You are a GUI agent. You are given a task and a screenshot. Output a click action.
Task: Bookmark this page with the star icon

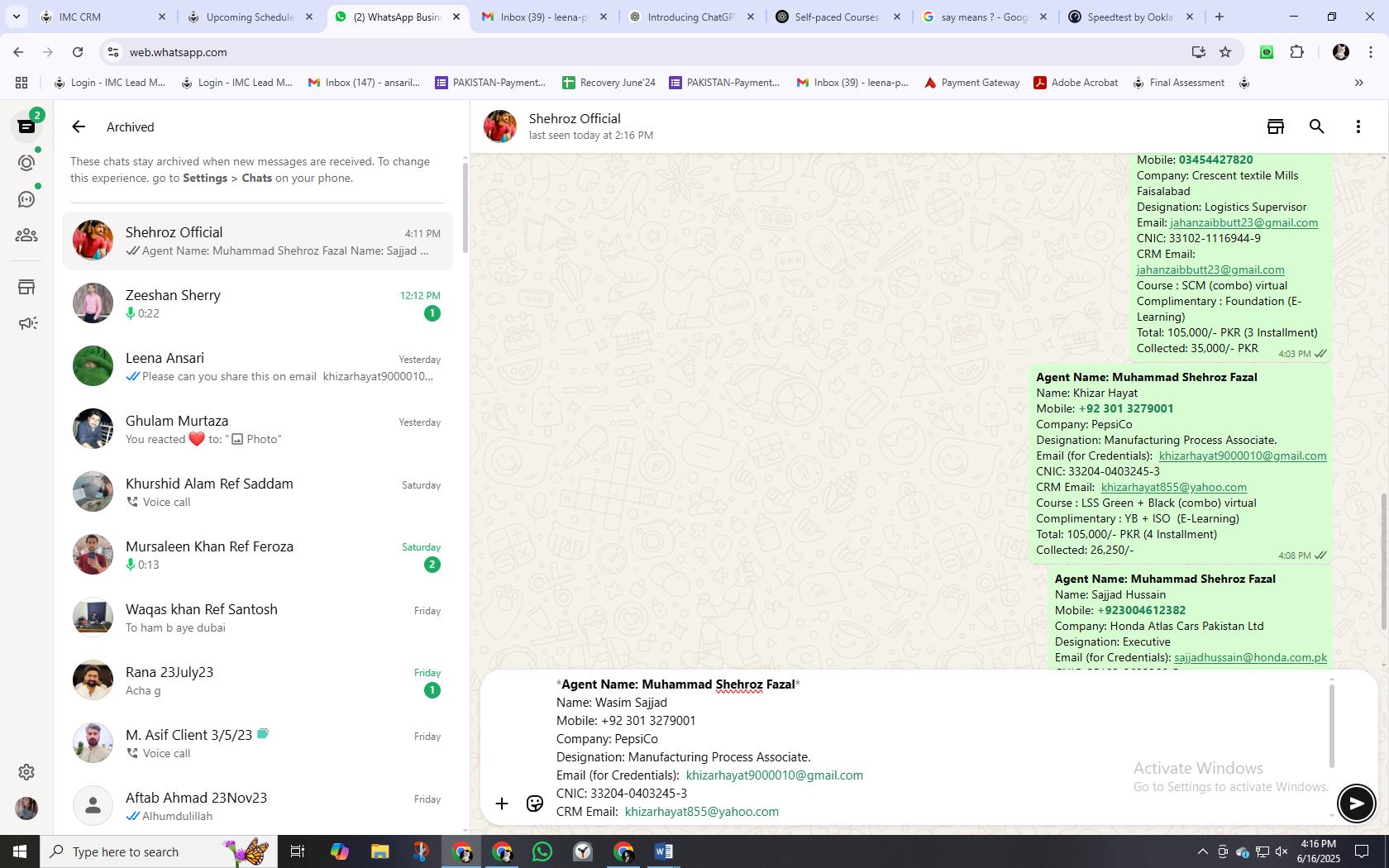(x=1225, y=52)
